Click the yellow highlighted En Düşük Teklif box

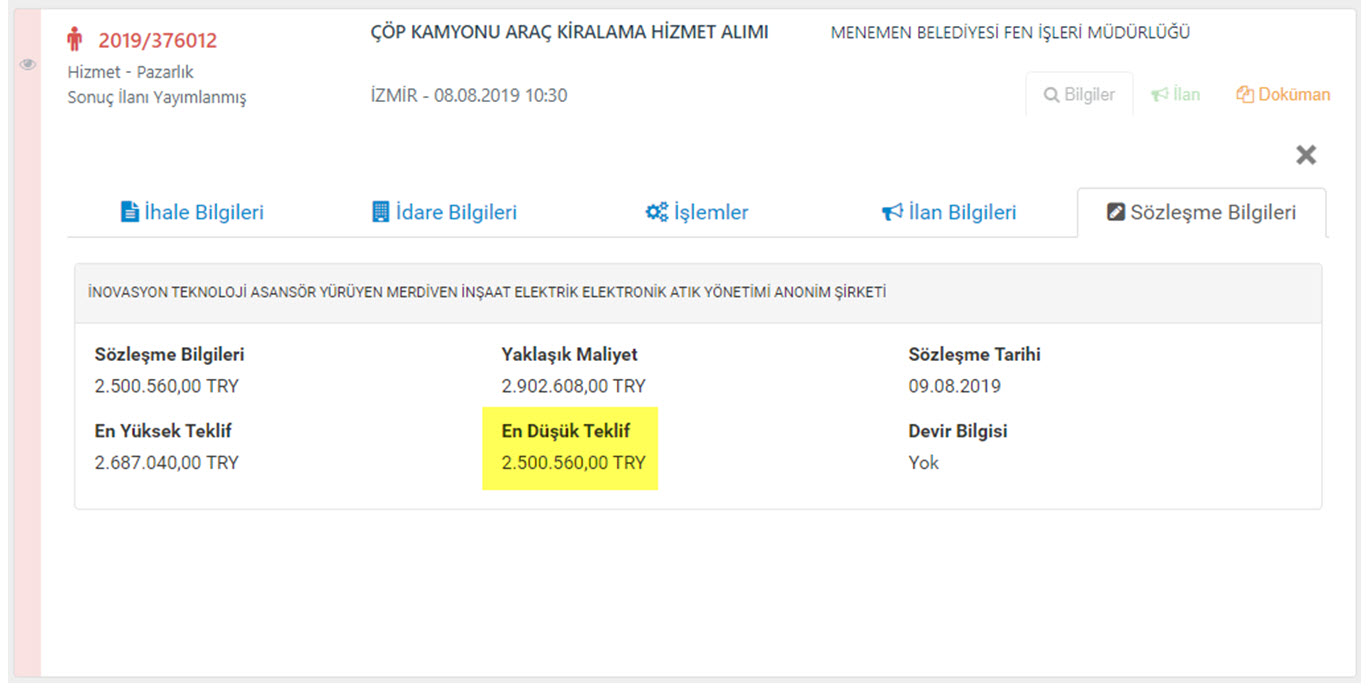[571, 448]
